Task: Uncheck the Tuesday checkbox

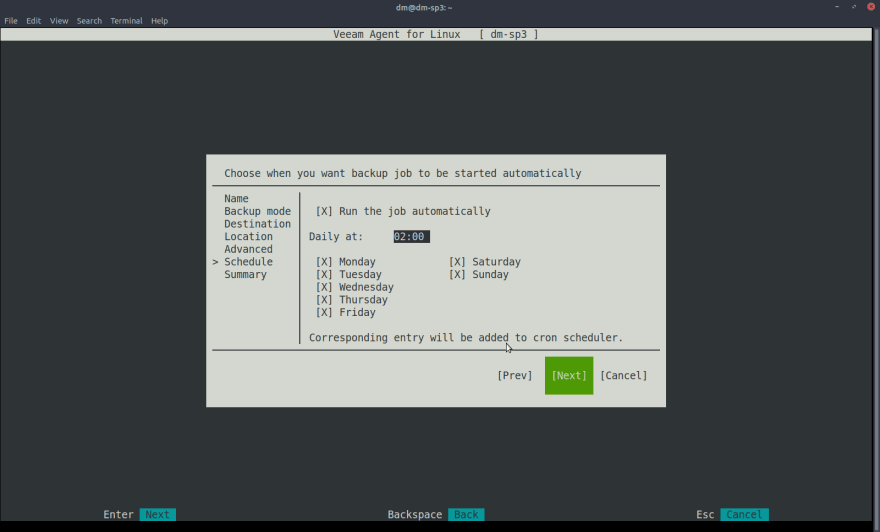Action: point(324,274)
